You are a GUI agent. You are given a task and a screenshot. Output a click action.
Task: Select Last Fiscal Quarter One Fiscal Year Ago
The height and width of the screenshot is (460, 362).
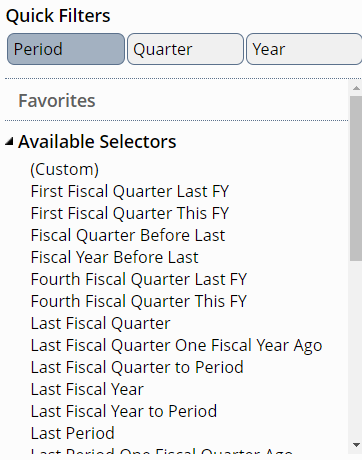tap(177, 345)
